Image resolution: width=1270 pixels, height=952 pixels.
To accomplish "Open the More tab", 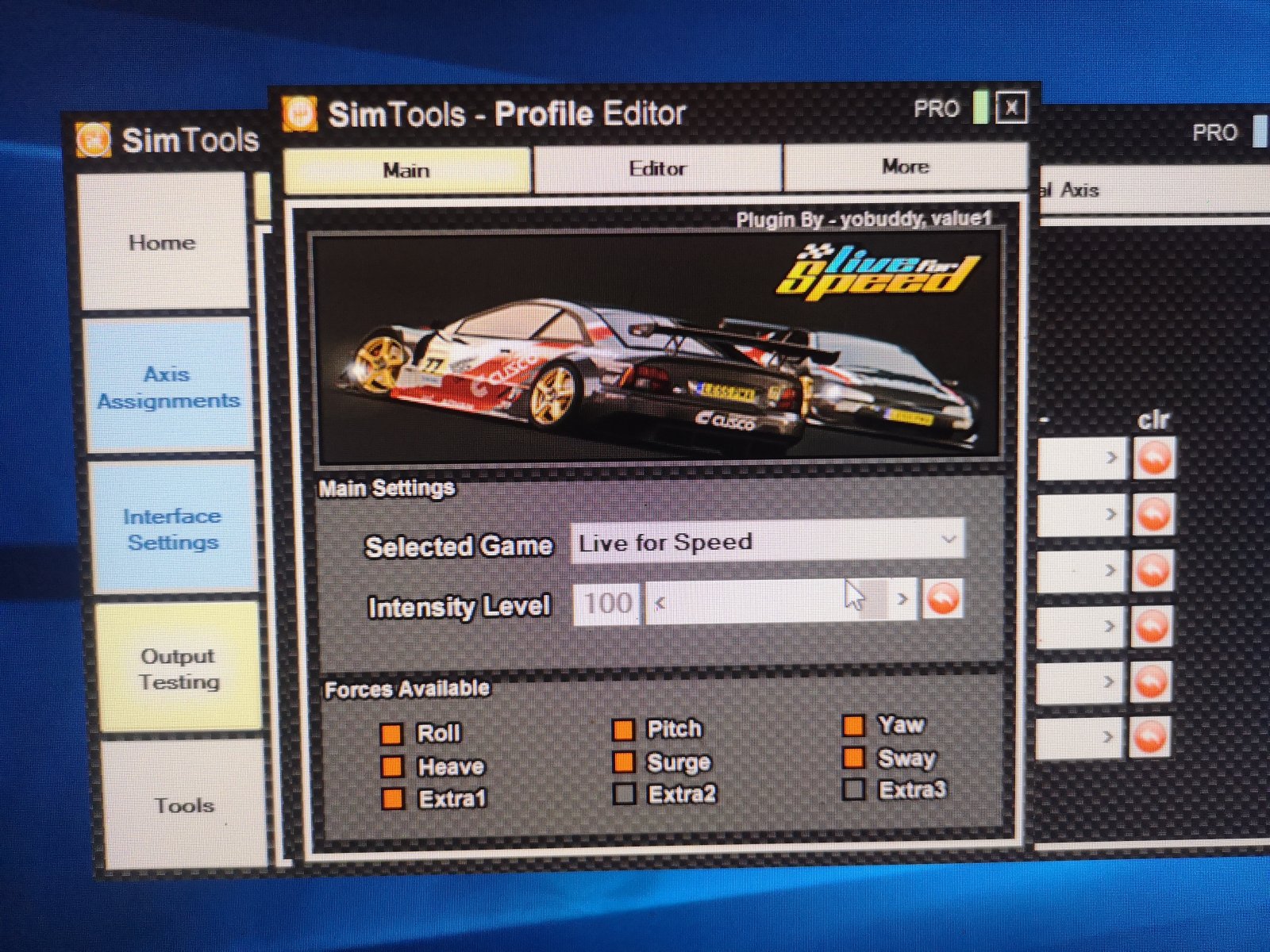I will point(905,167).
